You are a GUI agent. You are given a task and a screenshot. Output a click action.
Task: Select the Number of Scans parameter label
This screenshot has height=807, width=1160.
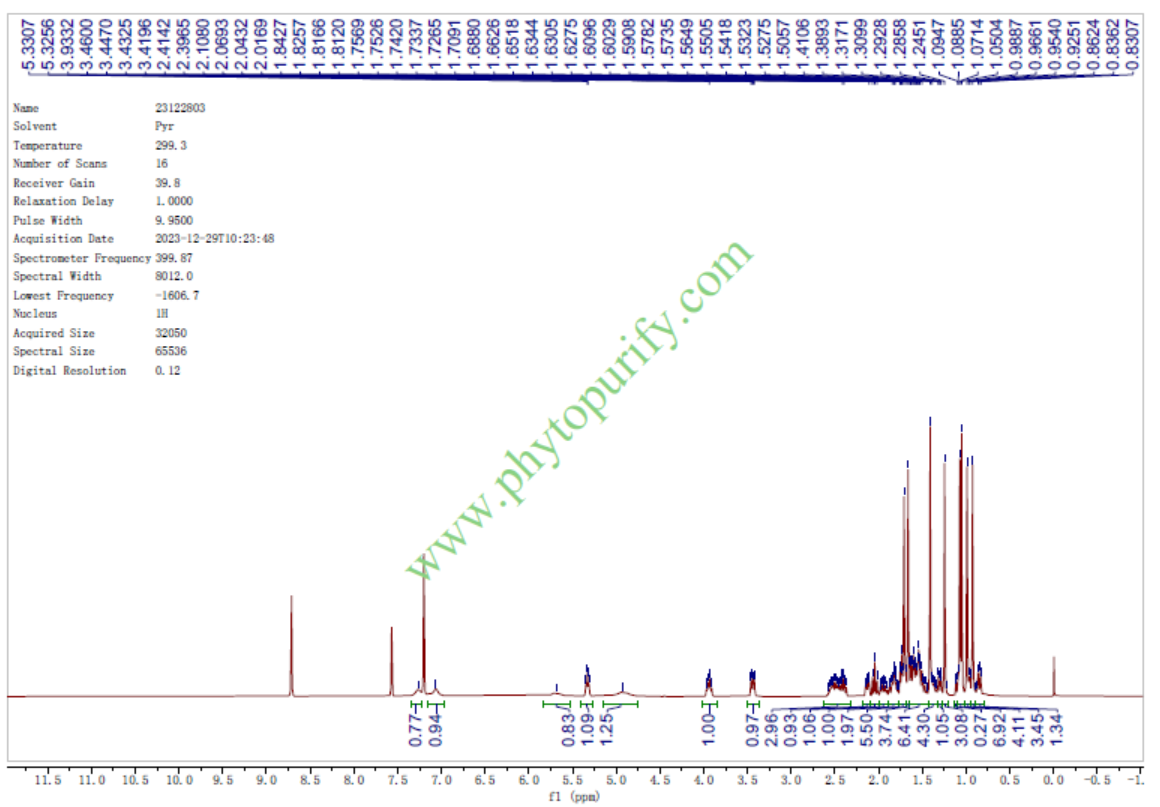click(60, 164)
